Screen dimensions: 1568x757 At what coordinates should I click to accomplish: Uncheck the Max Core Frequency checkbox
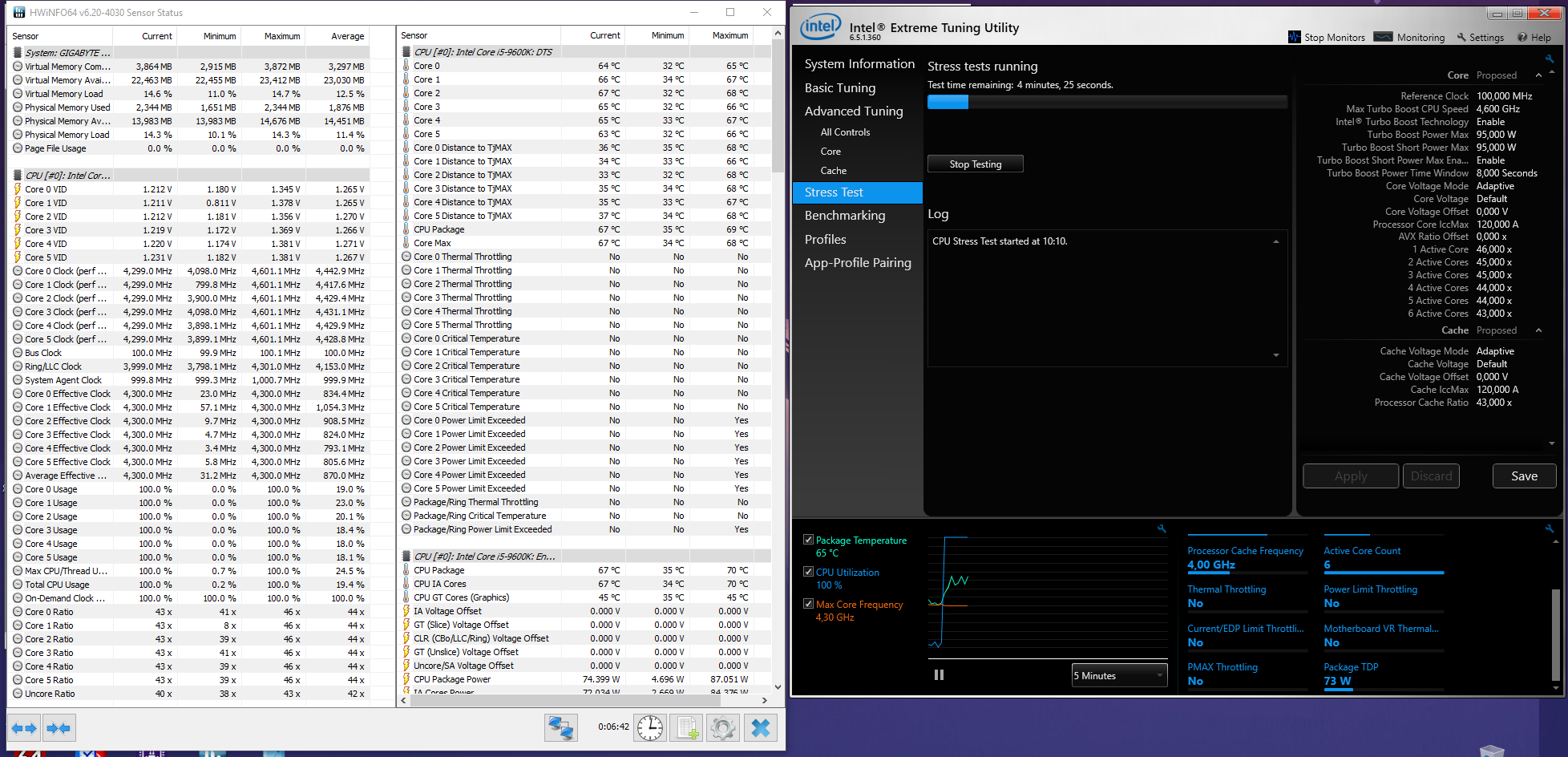pyautogui.click(x=808, y=604)
